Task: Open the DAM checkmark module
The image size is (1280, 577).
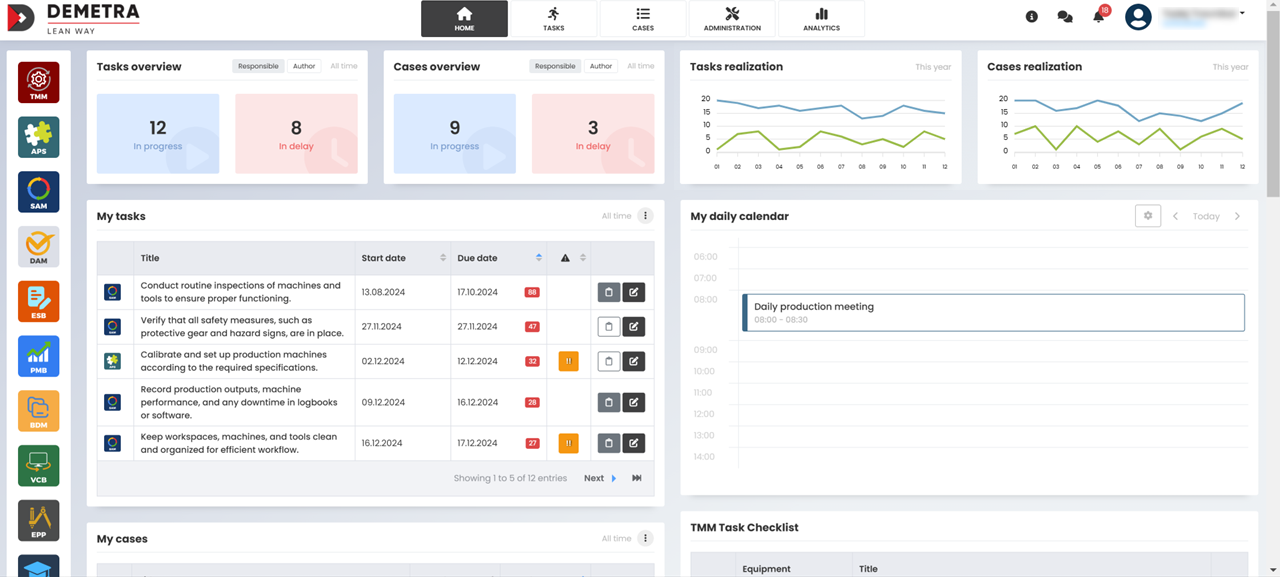Action: (x=39, y=247)
